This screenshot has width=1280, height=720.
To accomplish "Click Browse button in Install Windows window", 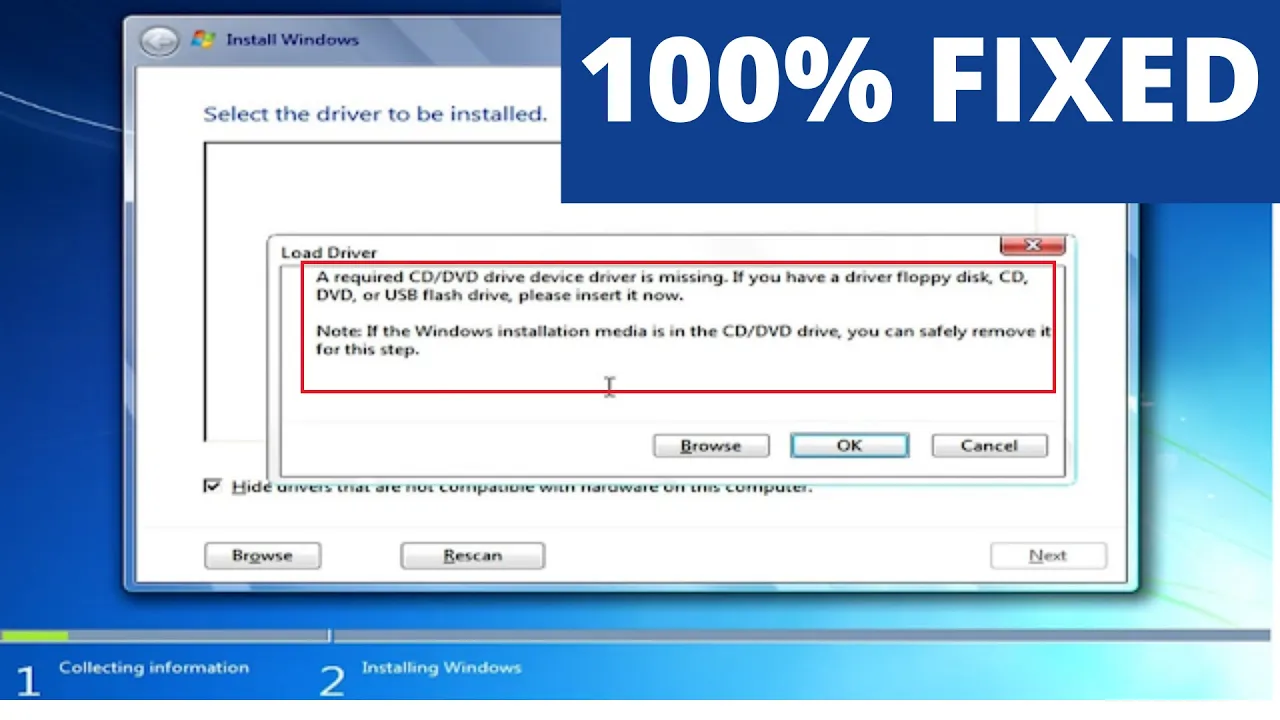I will [262, 555].
